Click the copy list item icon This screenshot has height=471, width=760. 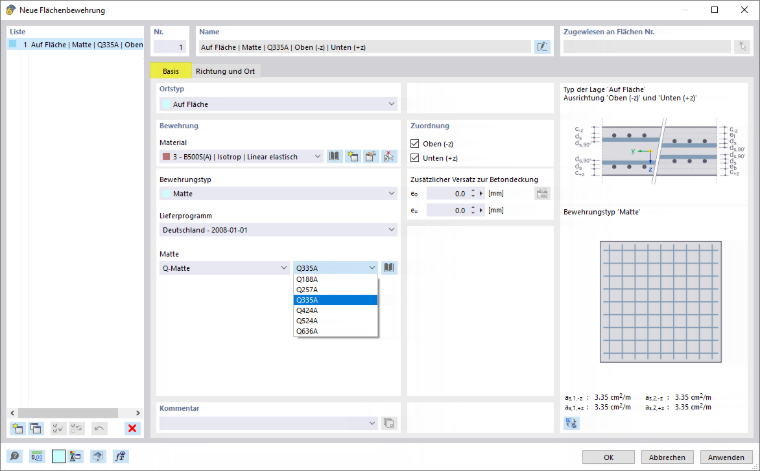pyautogui.click(x=36, y=428)
